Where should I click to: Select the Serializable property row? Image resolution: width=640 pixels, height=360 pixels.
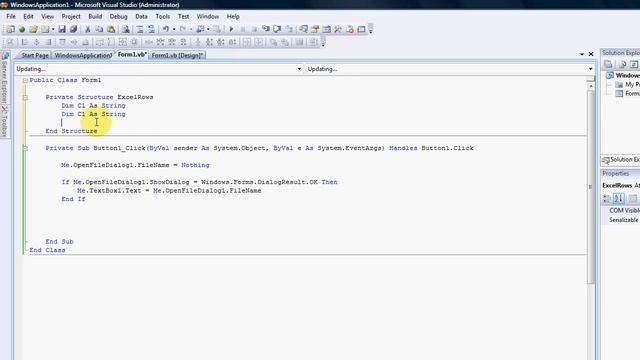[x=621, y=220]
